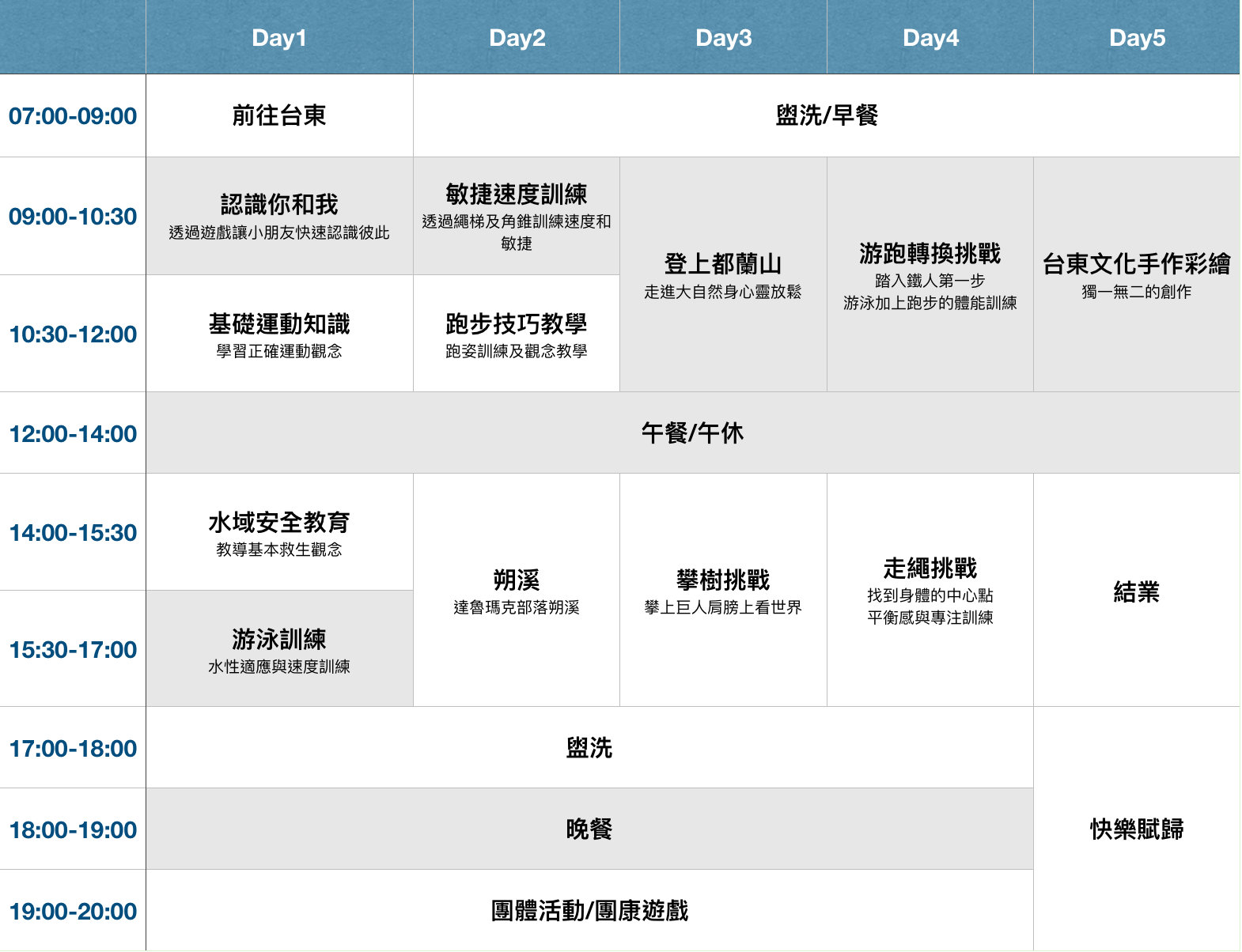
Task: Select the 午餐/午休 row
Action: [x=692, y=433]
